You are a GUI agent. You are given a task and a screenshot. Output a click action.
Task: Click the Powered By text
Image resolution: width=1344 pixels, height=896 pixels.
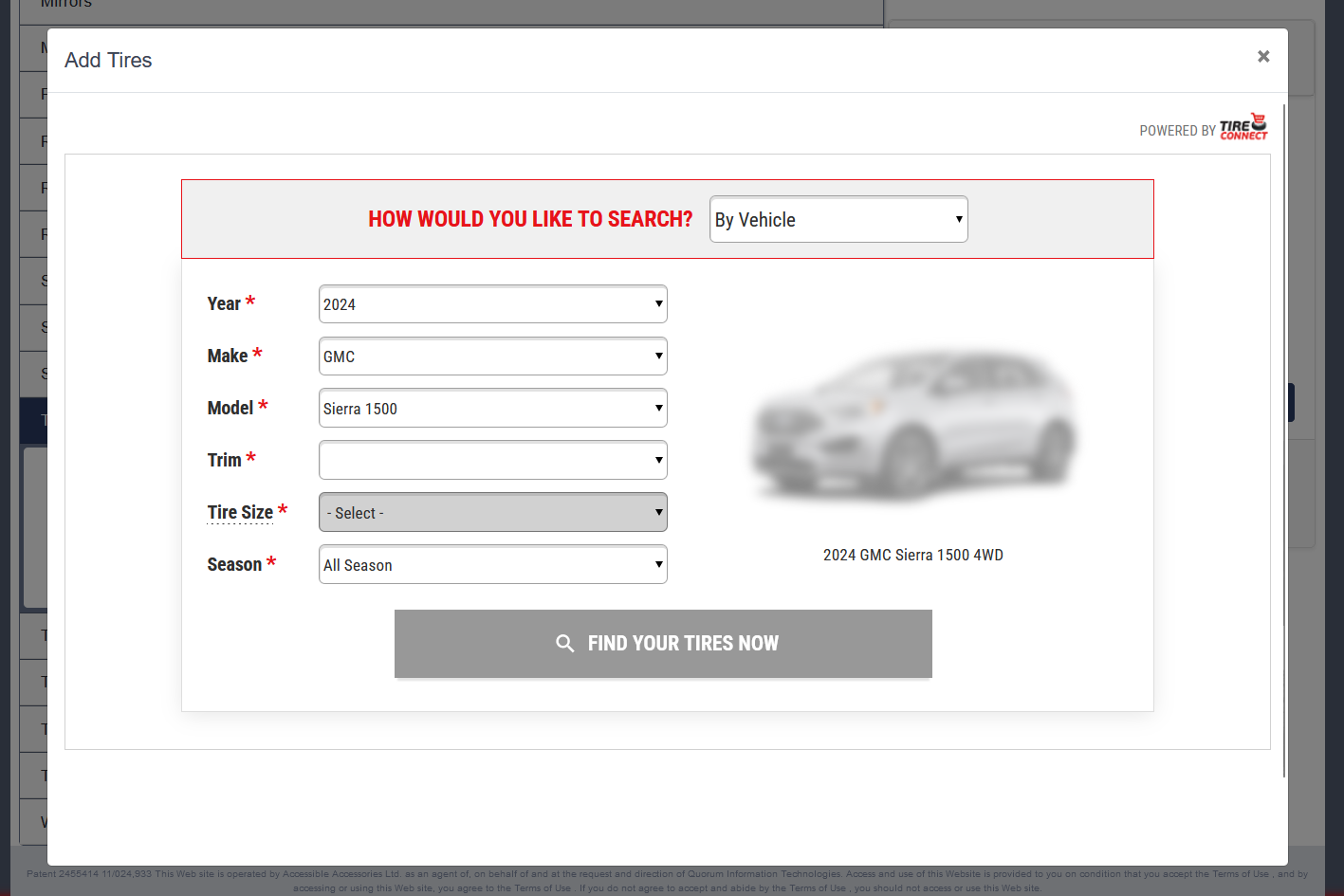(1177, 131)
